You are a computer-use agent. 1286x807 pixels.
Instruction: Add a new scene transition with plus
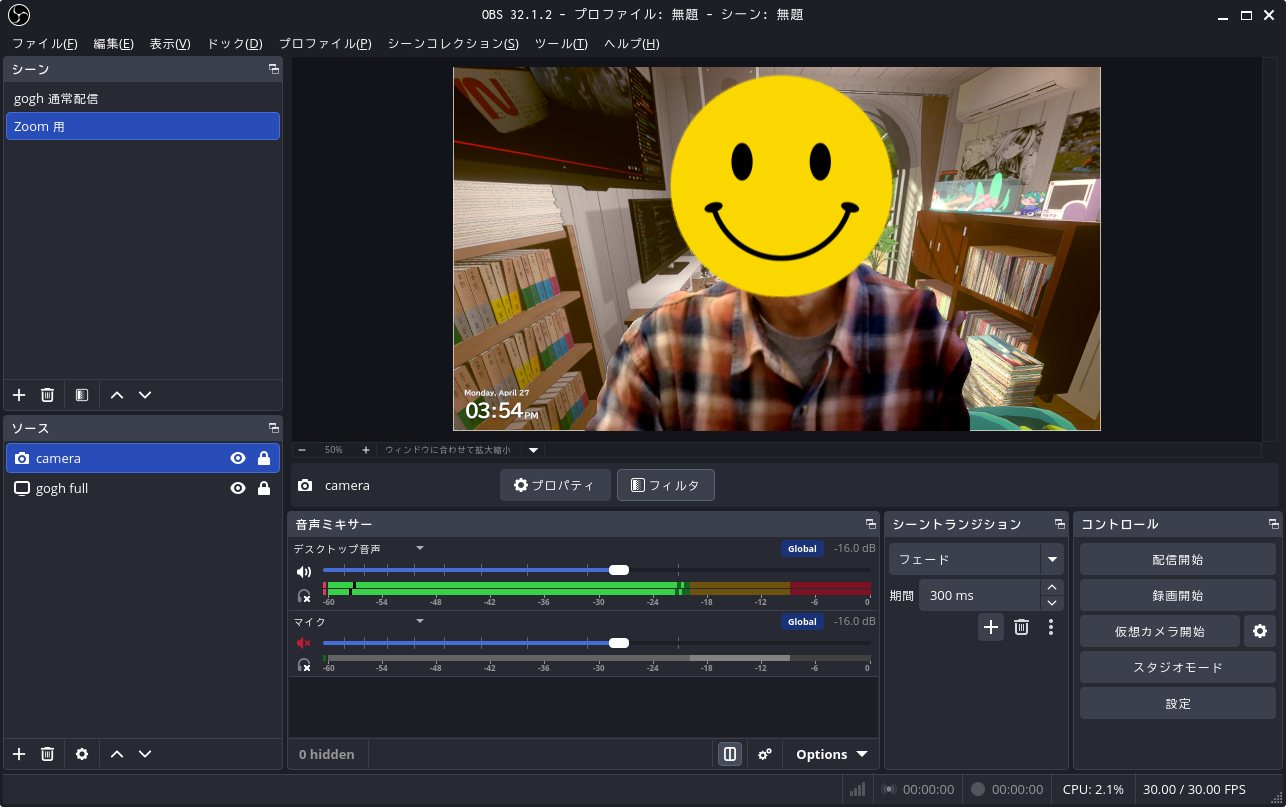[991, 627]
